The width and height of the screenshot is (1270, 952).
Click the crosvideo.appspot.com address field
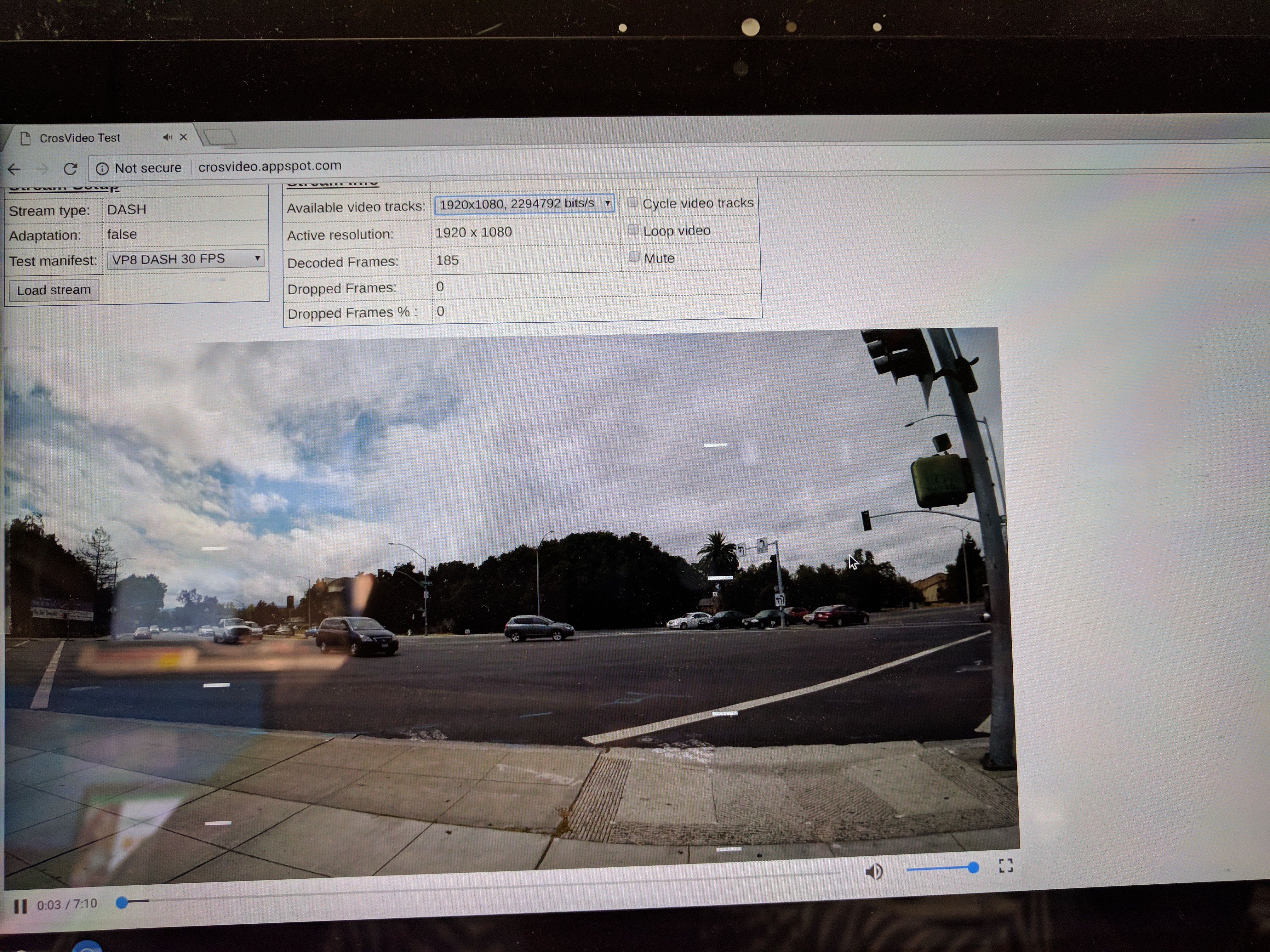(270, 166)
